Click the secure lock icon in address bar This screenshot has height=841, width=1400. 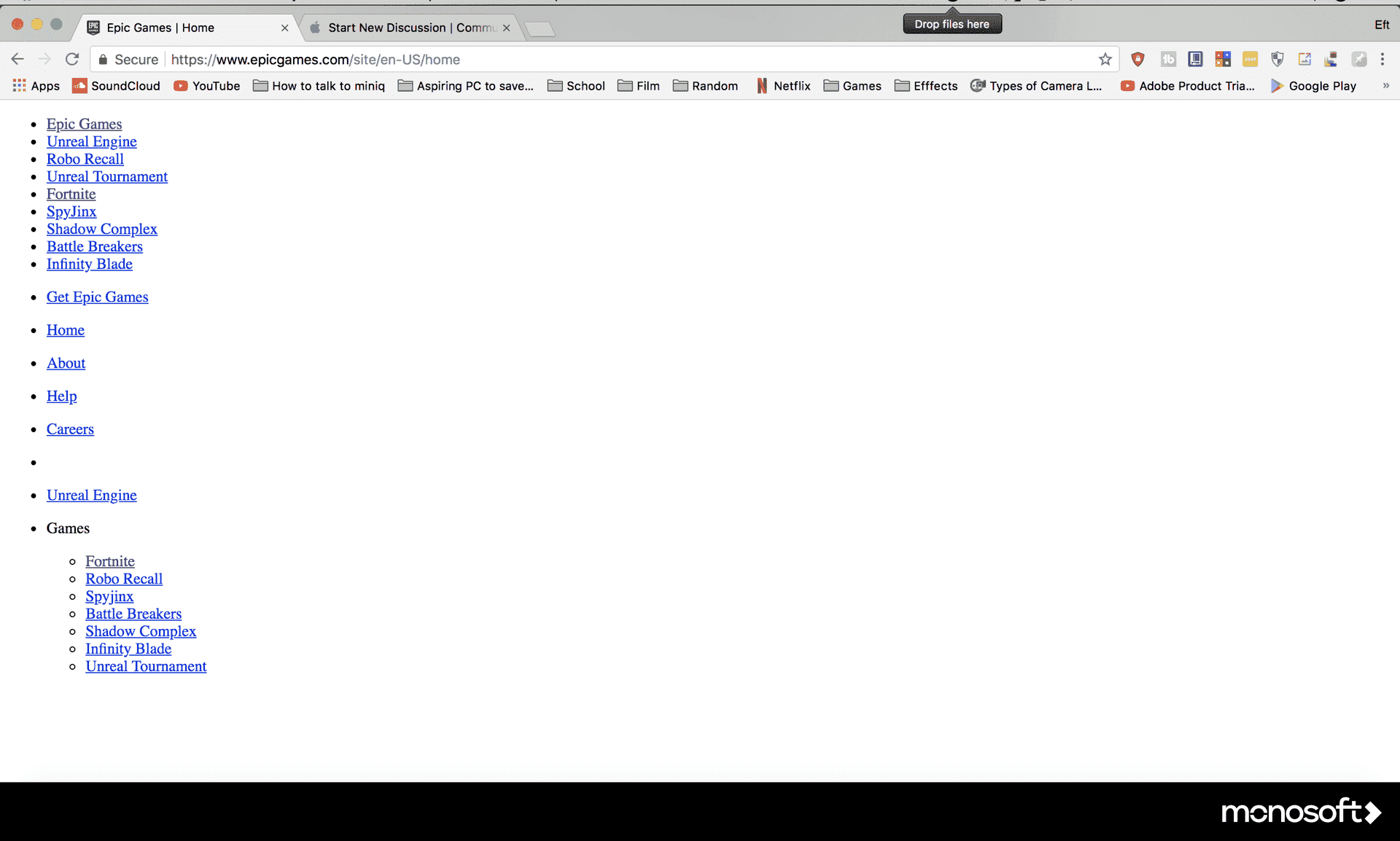(x=107, y=59)
